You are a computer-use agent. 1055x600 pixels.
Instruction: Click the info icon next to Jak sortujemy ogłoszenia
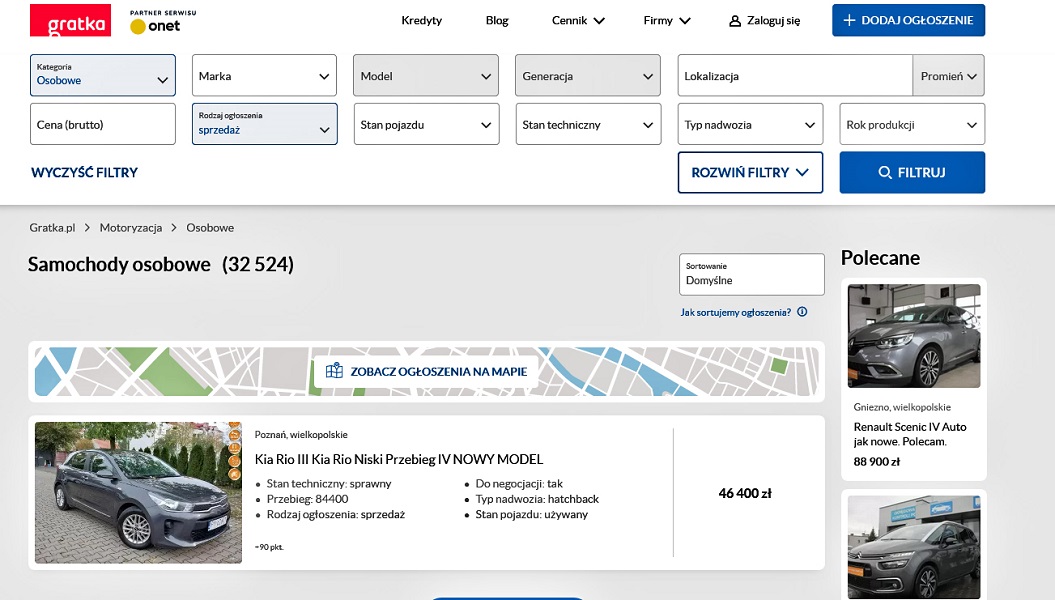coord(802,312)
